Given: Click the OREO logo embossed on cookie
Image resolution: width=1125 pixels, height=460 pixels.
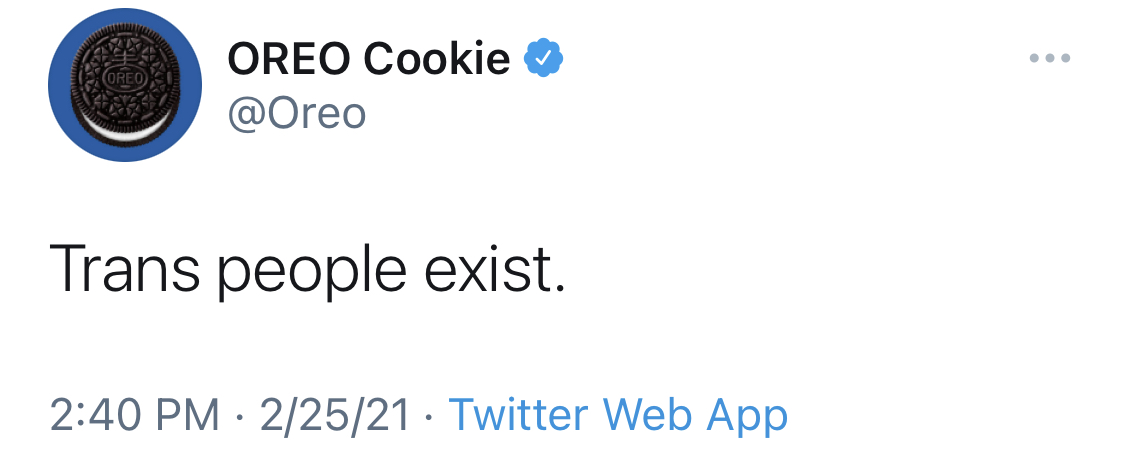Looking at the screenshot, I should click(x=126, y=76).
